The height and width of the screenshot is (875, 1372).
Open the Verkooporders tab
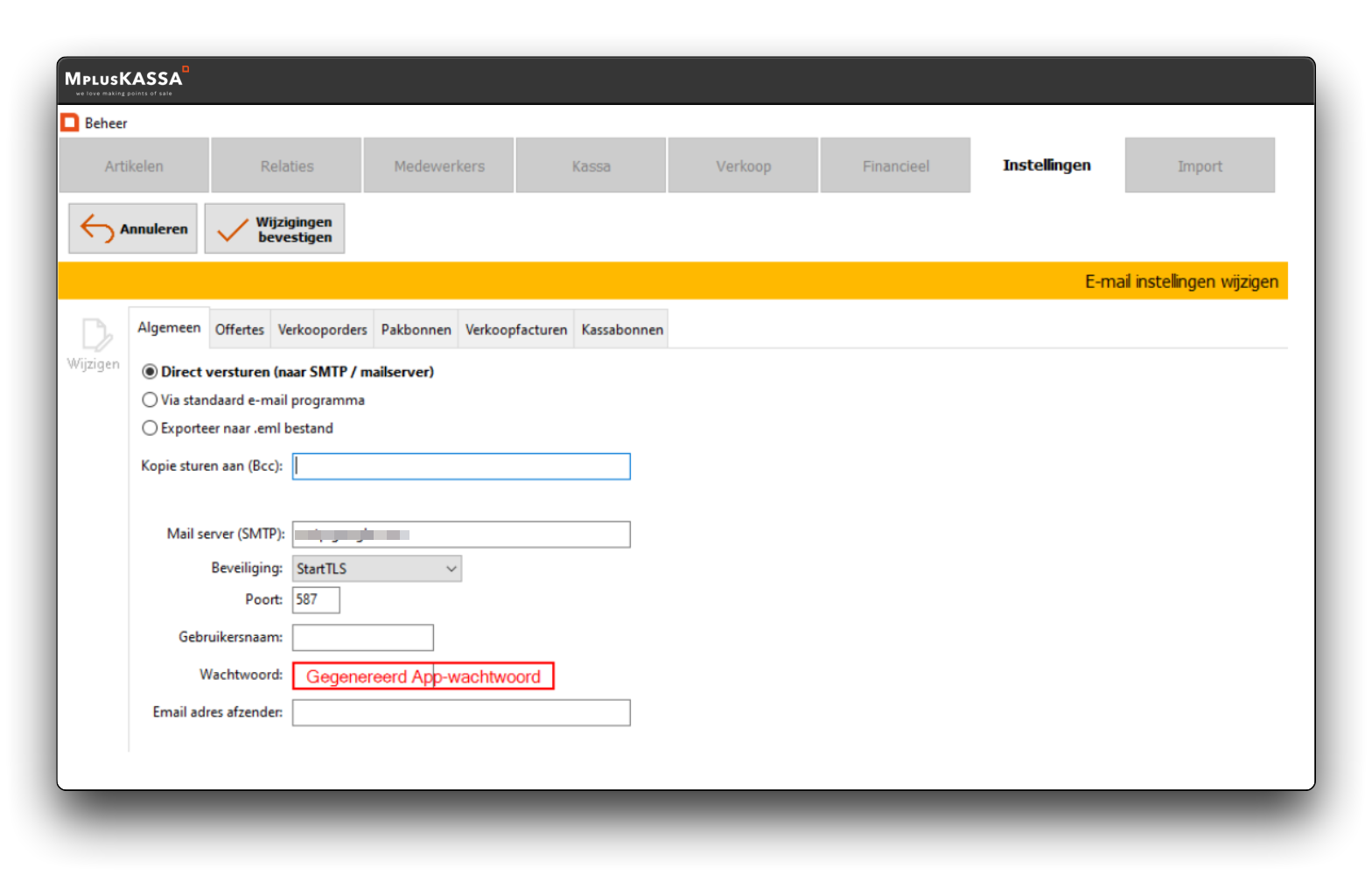322,330
